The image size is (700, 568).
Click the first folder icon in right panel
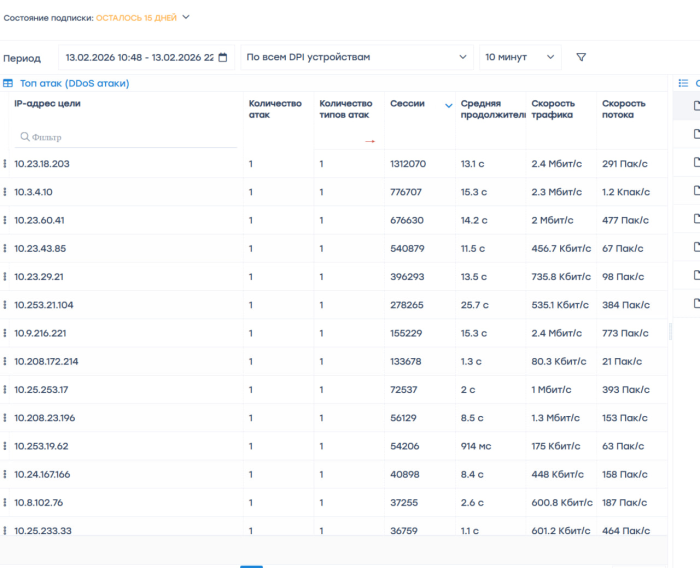click(697, 105)
